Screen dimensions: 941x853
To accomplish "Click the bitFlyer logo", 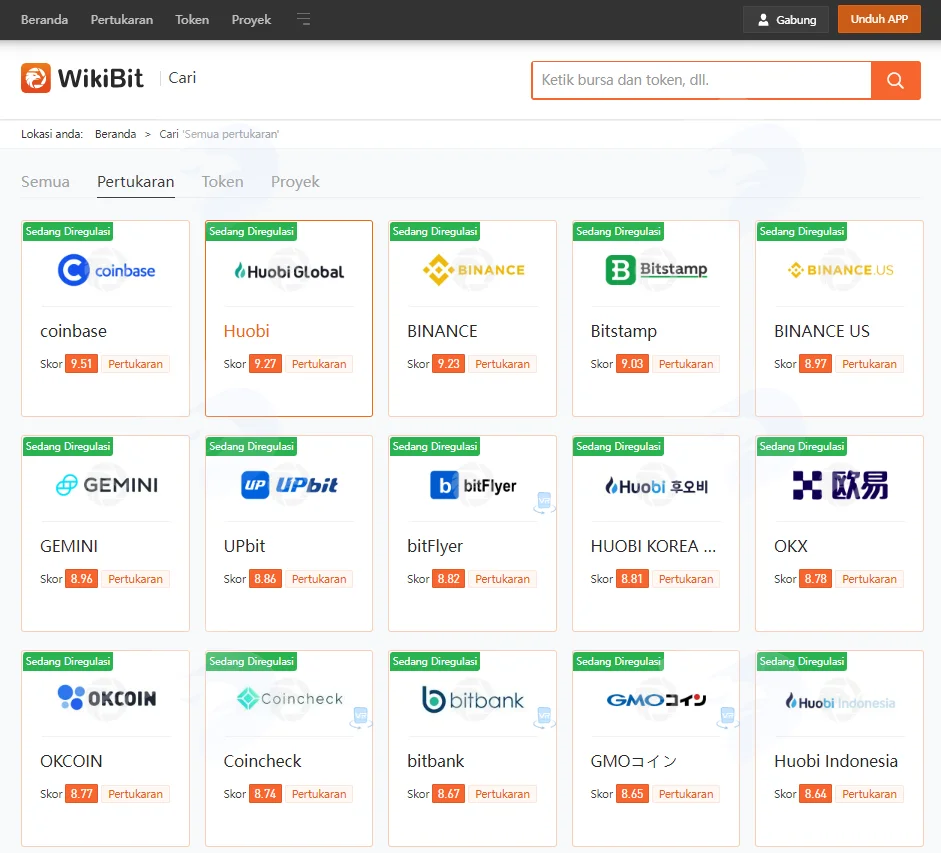I will click(474, 485).
